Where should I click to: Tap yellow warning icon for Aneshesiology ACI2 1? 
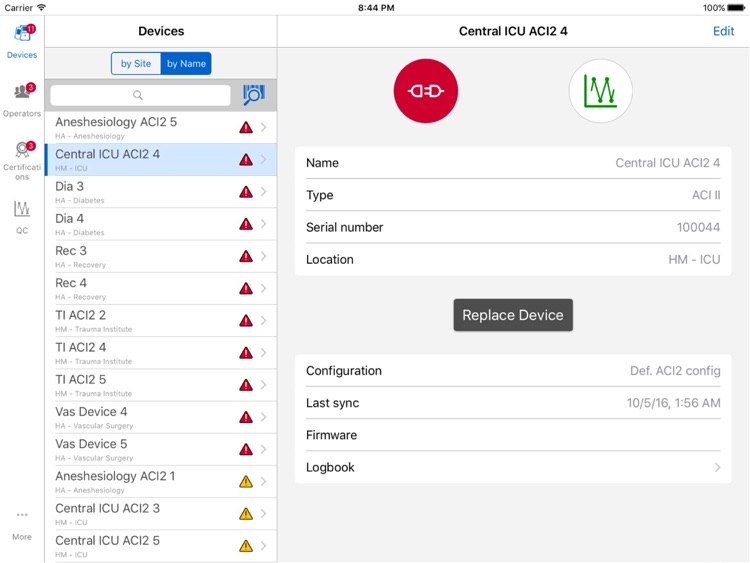click(x=246, y=482)
